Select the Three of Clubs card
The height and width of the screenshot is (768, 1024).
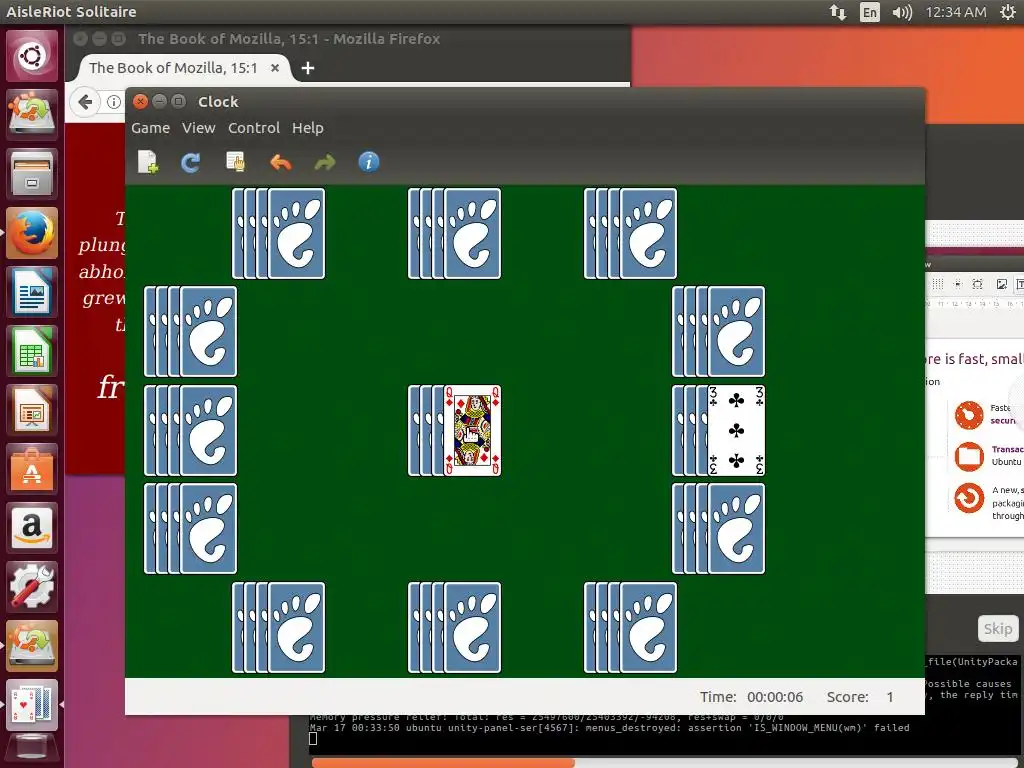pos(736,430)
